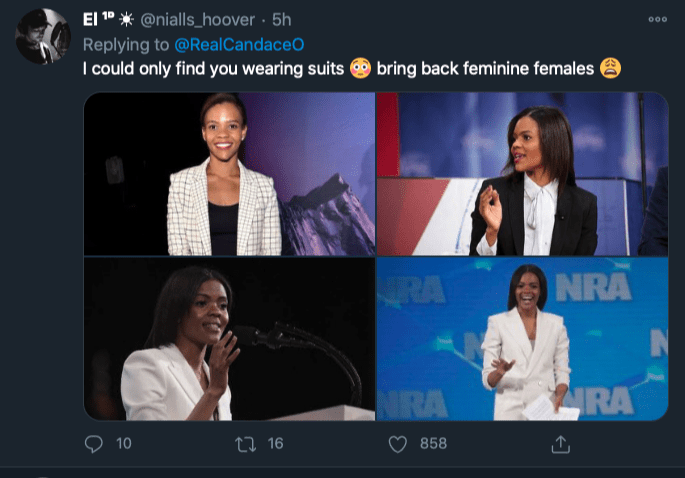Retweet this tweet using the arrows icon
685x478 pixels.
[247, 443]
